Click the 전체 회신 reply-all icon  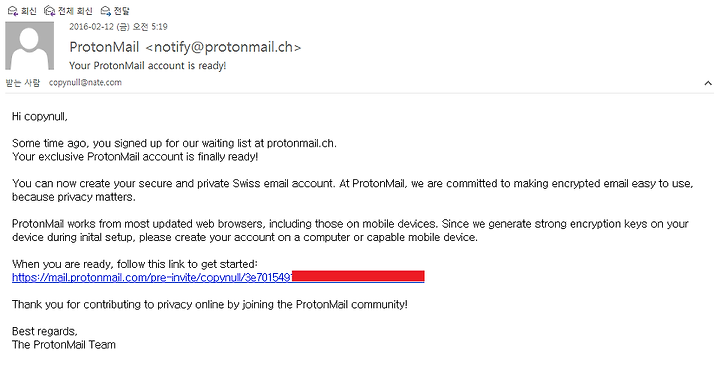(50, 11)
